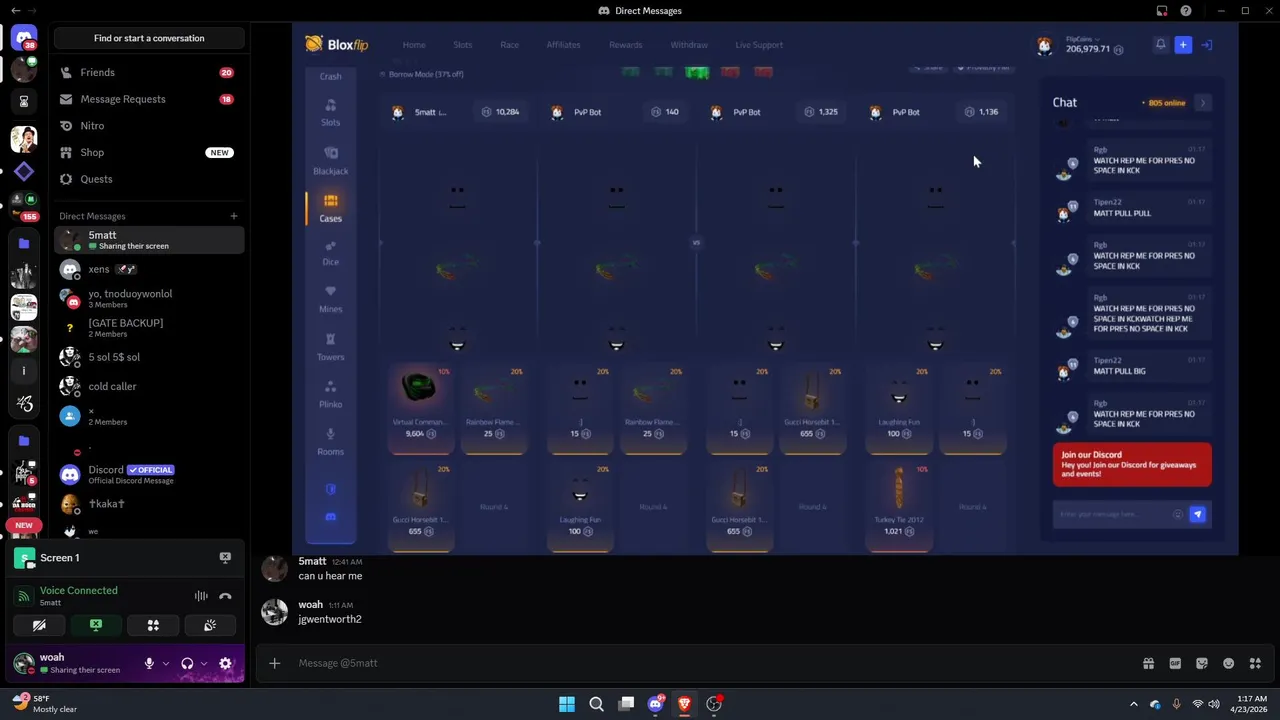Open Wi-Fi network settings in tray
The width and height of the screenshot is (1280, 720).
pyautogui.click(x=1198, y=704)
